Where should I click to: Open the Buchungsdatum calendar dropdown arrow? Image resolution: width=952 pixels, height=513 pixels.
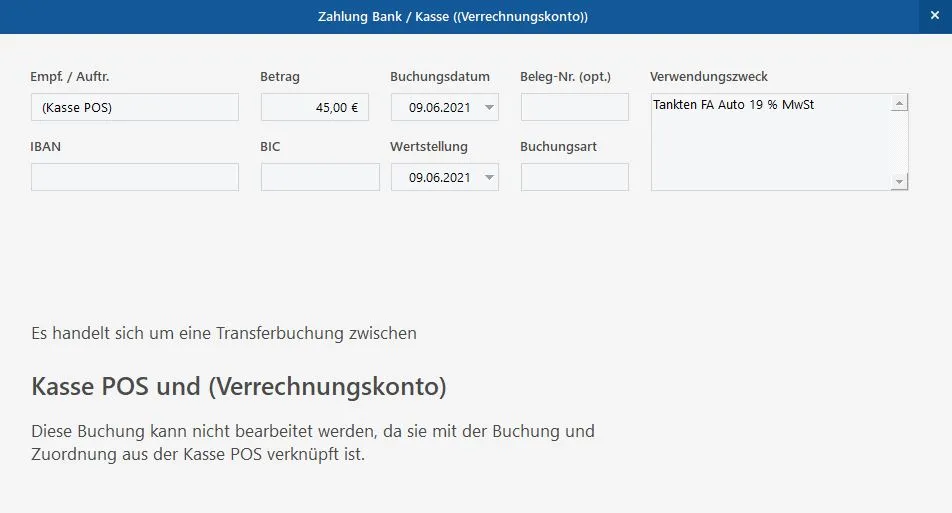pyautogui.click(x=489, y=107)
